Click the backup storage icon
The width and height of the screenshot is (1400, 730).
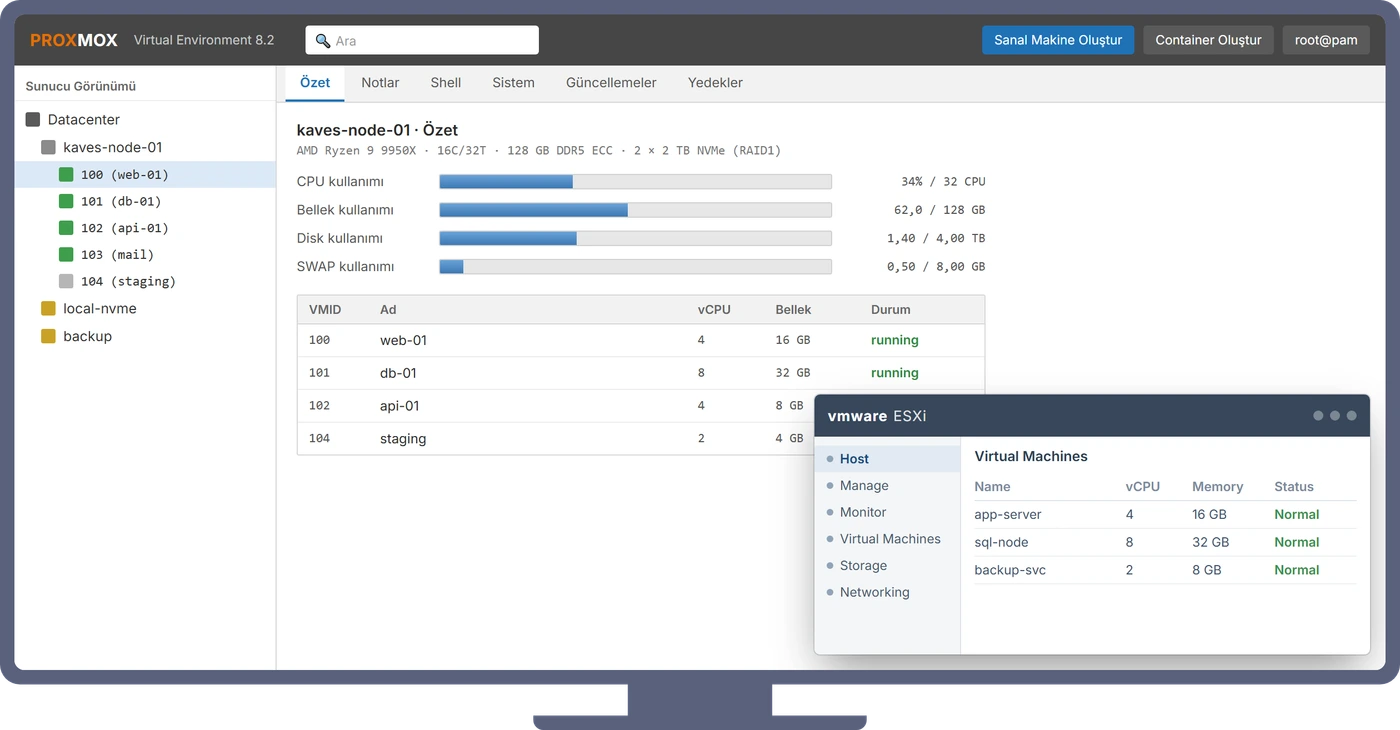(48, 336)
